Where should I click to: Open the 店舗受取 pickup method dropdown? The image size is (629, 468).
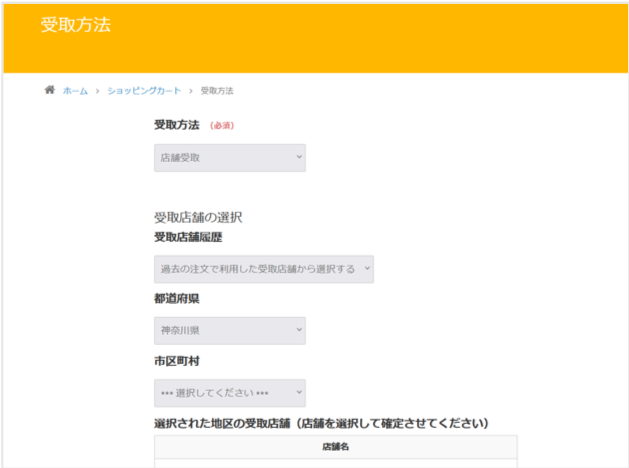(x=230, y=158)
